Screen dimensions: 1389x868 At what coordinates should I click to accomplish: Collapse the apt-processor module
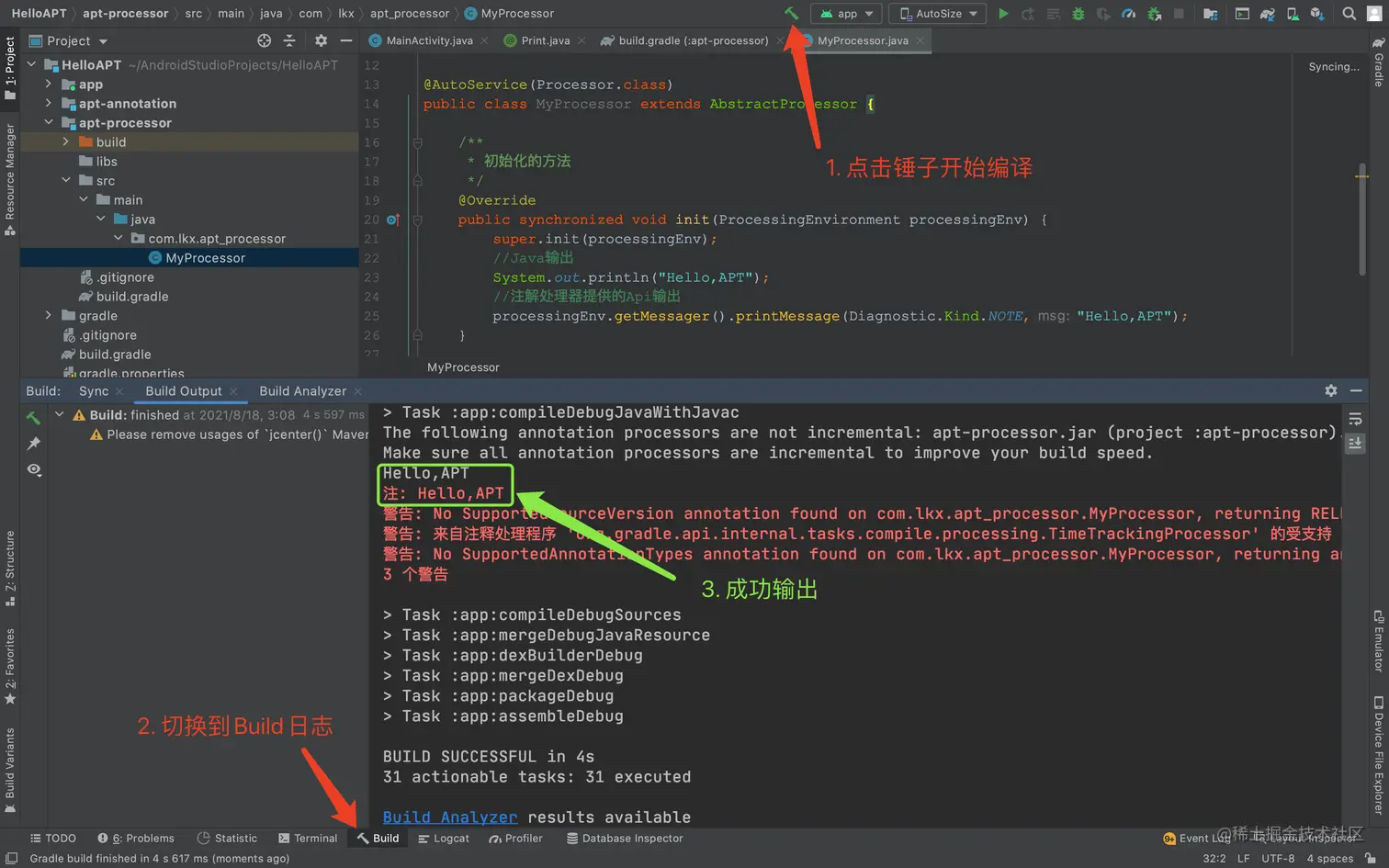click(49, 122)
